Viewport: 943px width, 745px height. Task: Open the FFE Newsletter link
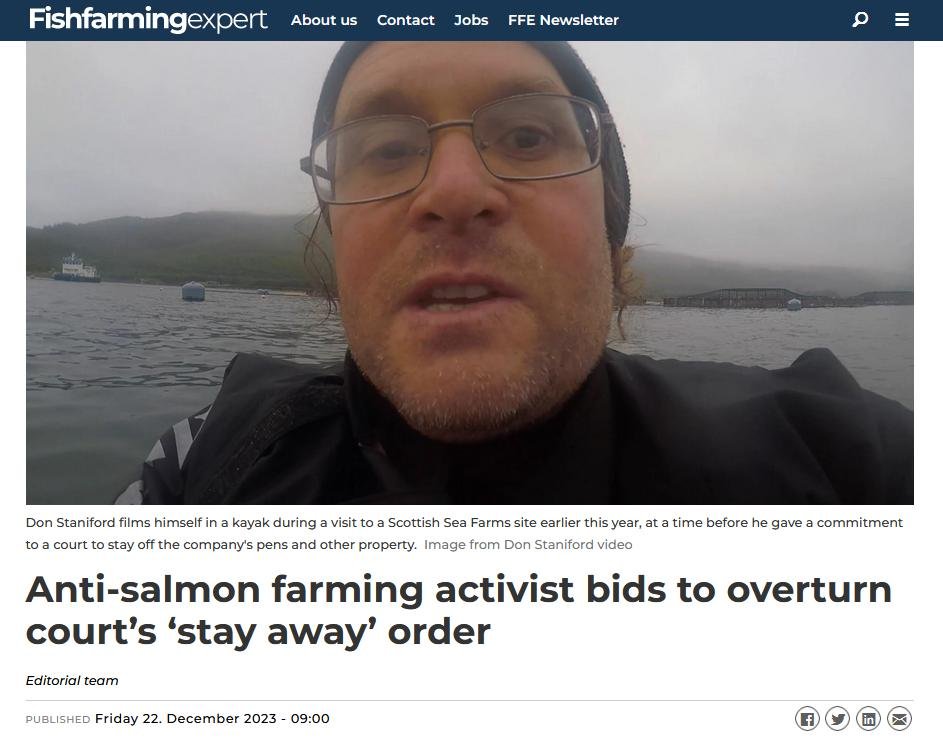563,20
